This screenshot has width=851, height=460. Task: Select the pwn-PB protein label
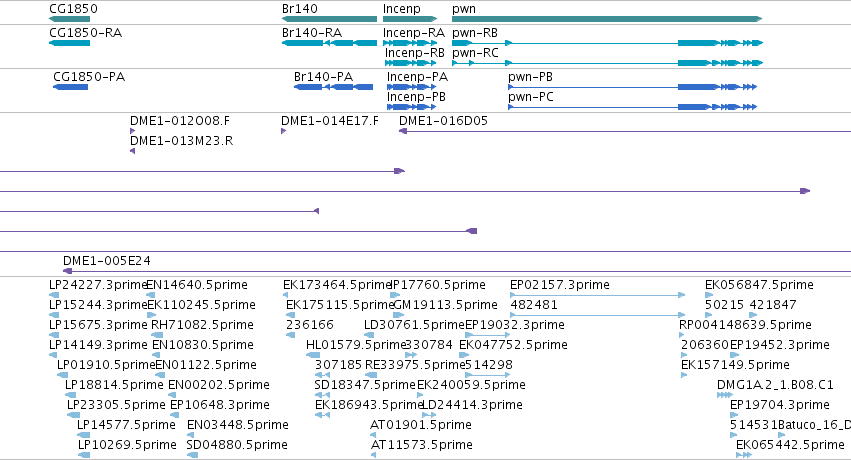point(530,76)
